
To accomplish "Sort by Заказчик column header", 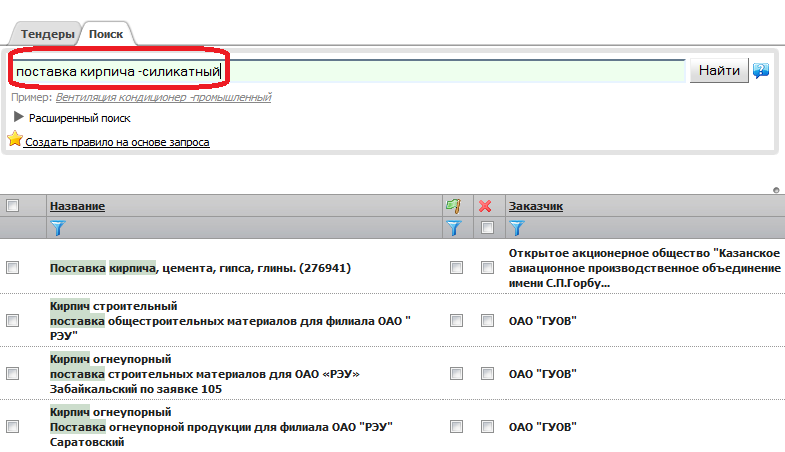I will pyautogui.click(x=536, y=206).
